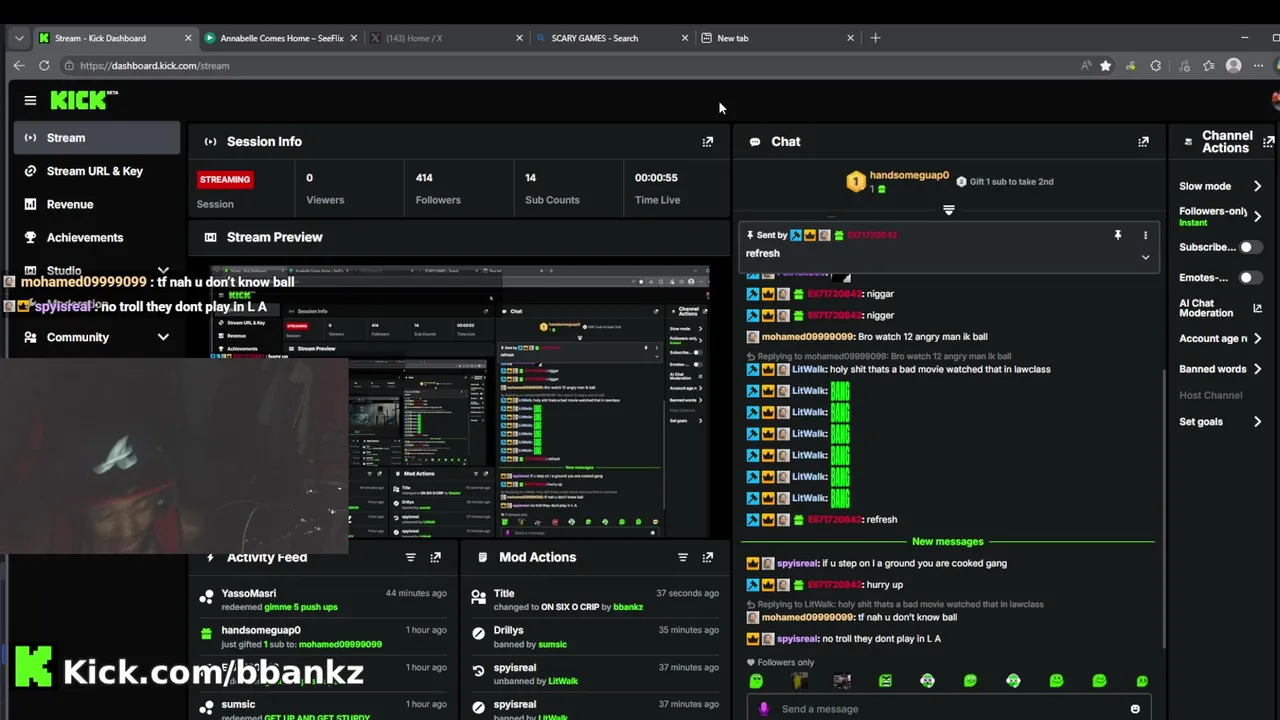Click the dashboard.kick.com address bar

570,66
